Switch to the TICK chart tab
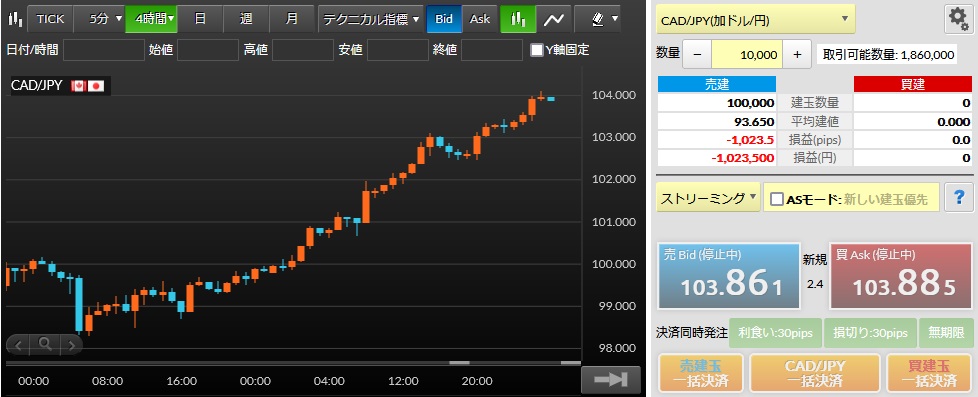The height and width of the screenshot is (397, 978). pos(51,19)
